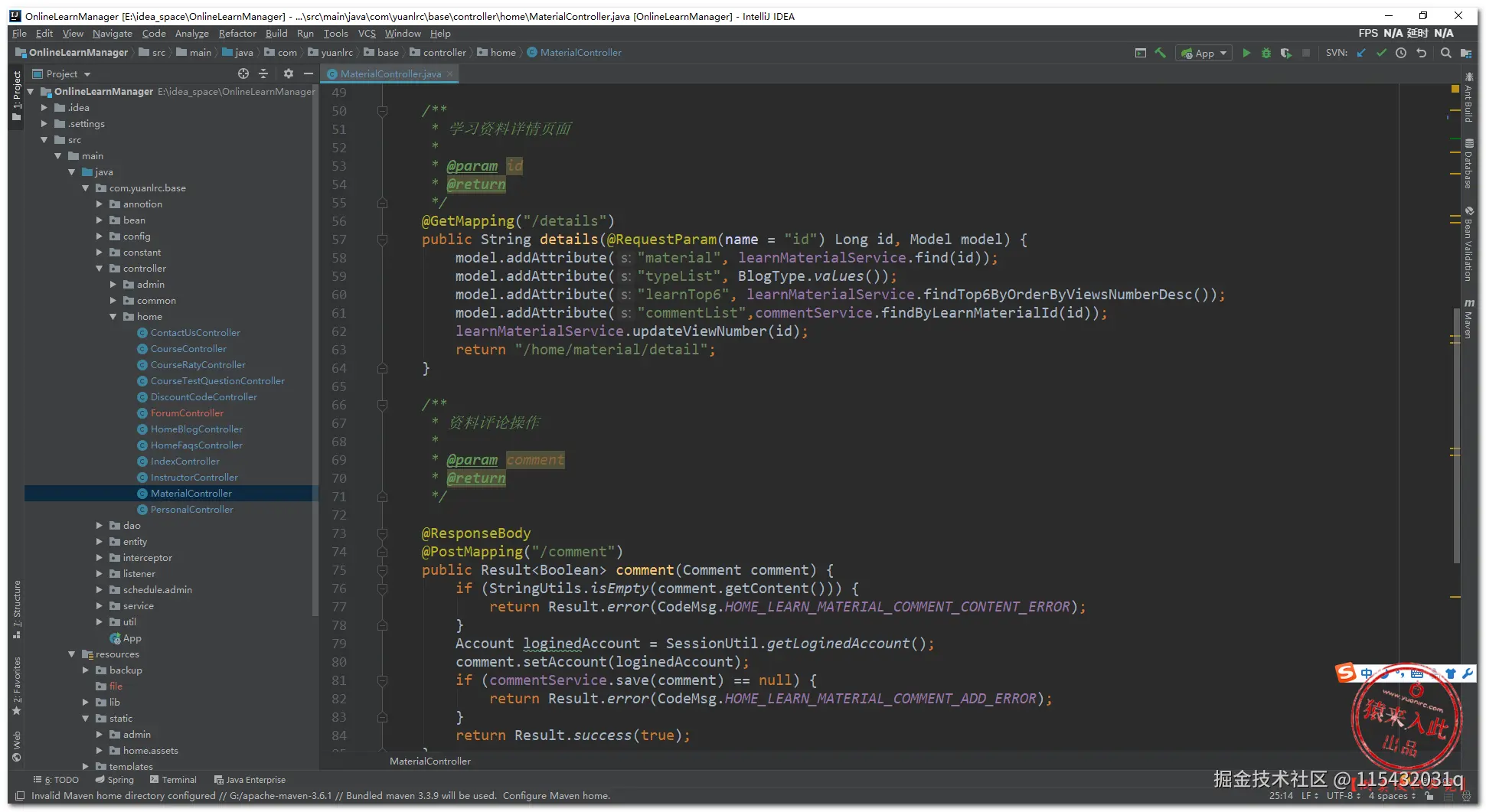
Task: Collapse the home controller folder
Action: [113, 317]
